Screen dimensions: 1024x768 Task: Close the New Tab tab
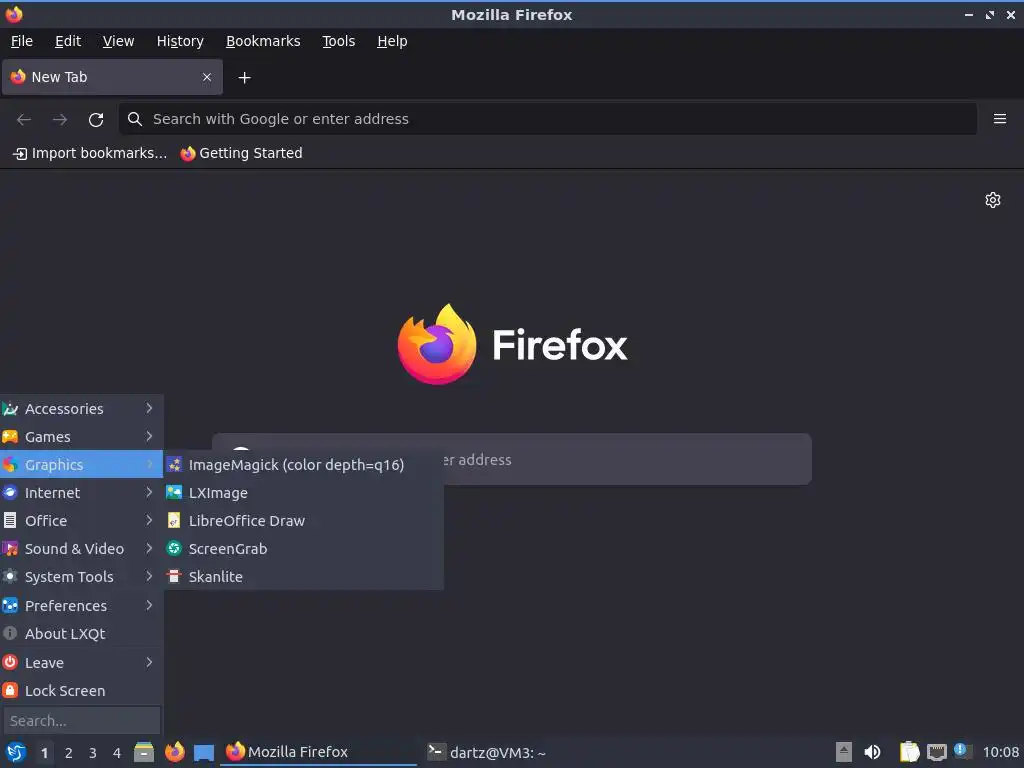pos(207,77)
